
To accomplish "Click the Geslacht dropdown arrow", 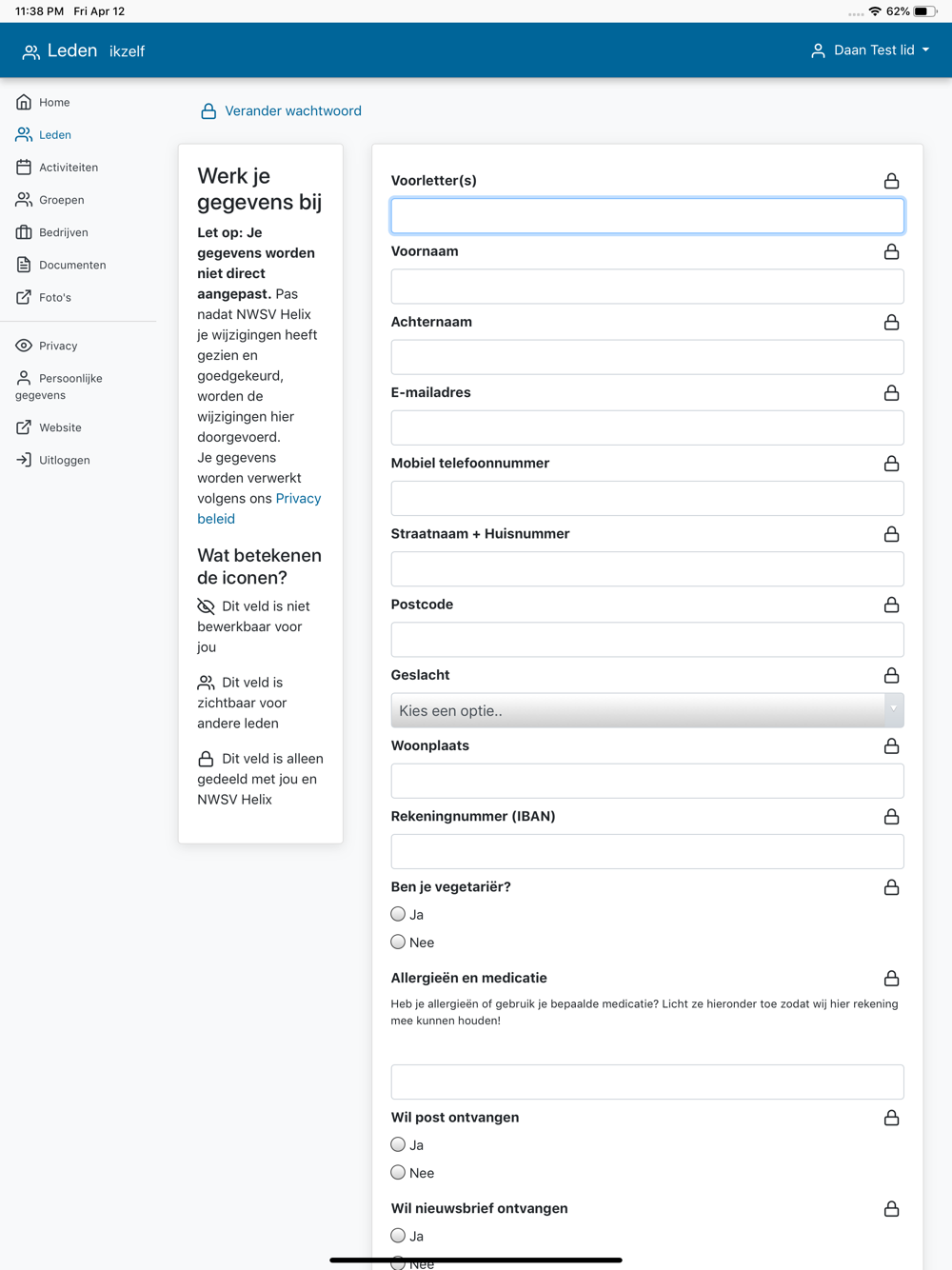I will [893, 710].
